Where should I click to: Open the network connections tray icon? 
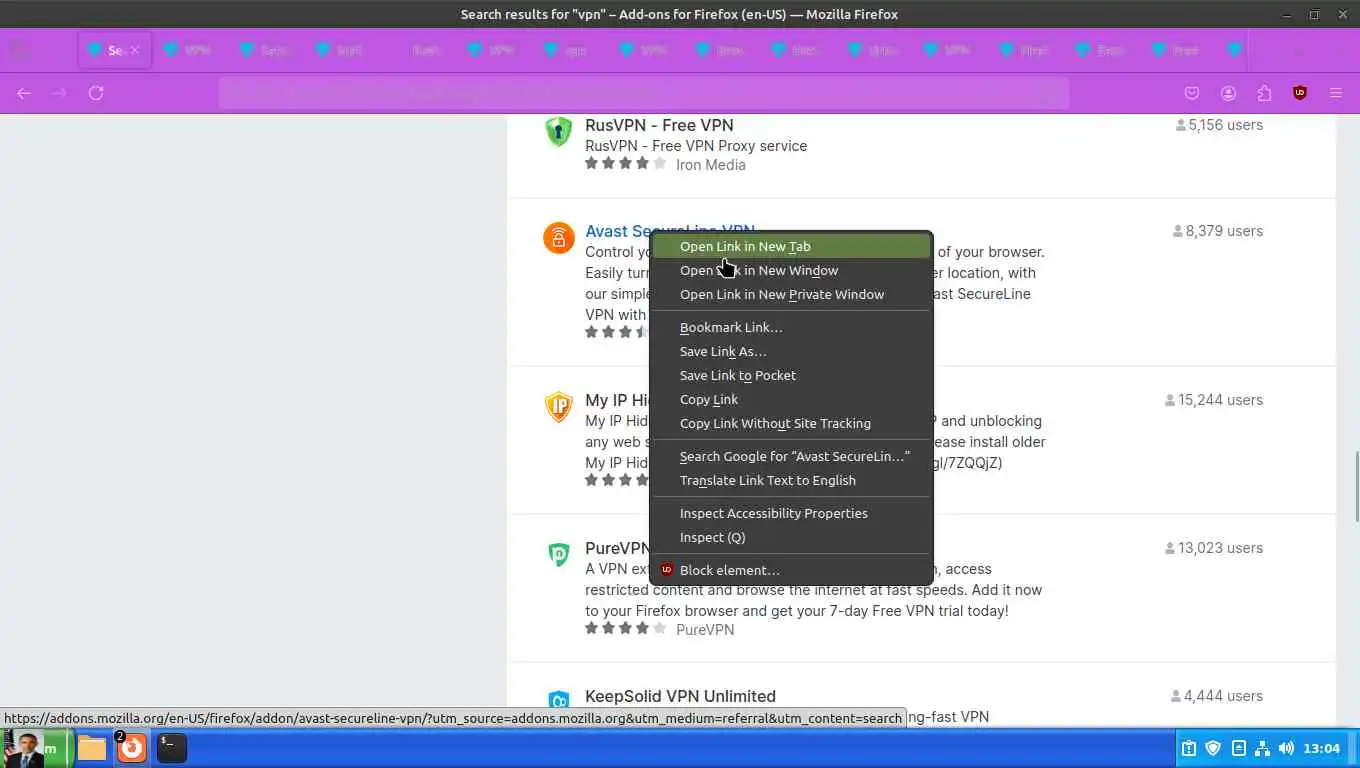tap(1262, 748)
